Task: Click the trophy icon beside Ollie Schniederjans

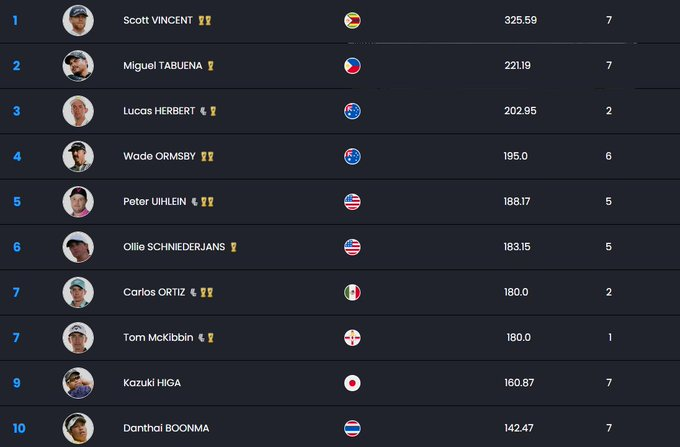Action: pyautogui.click(x=233, y=247)
